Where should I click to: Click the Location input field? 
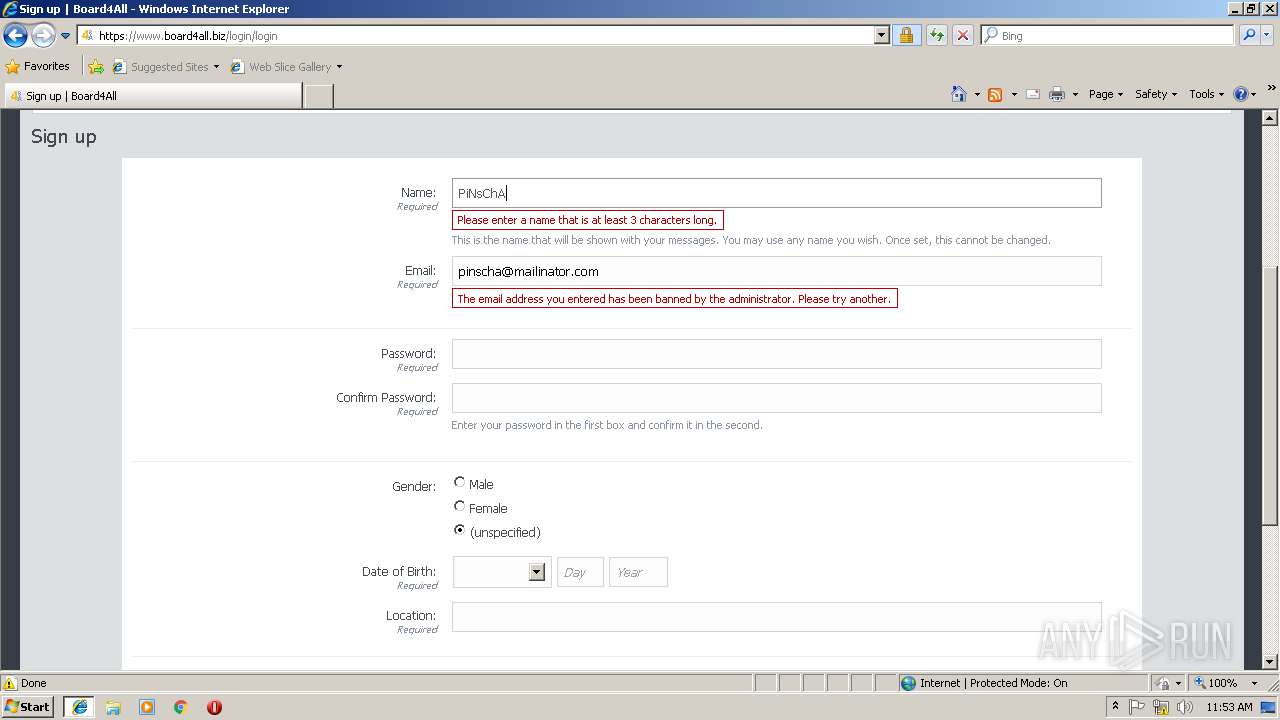(x=776, y=616)
